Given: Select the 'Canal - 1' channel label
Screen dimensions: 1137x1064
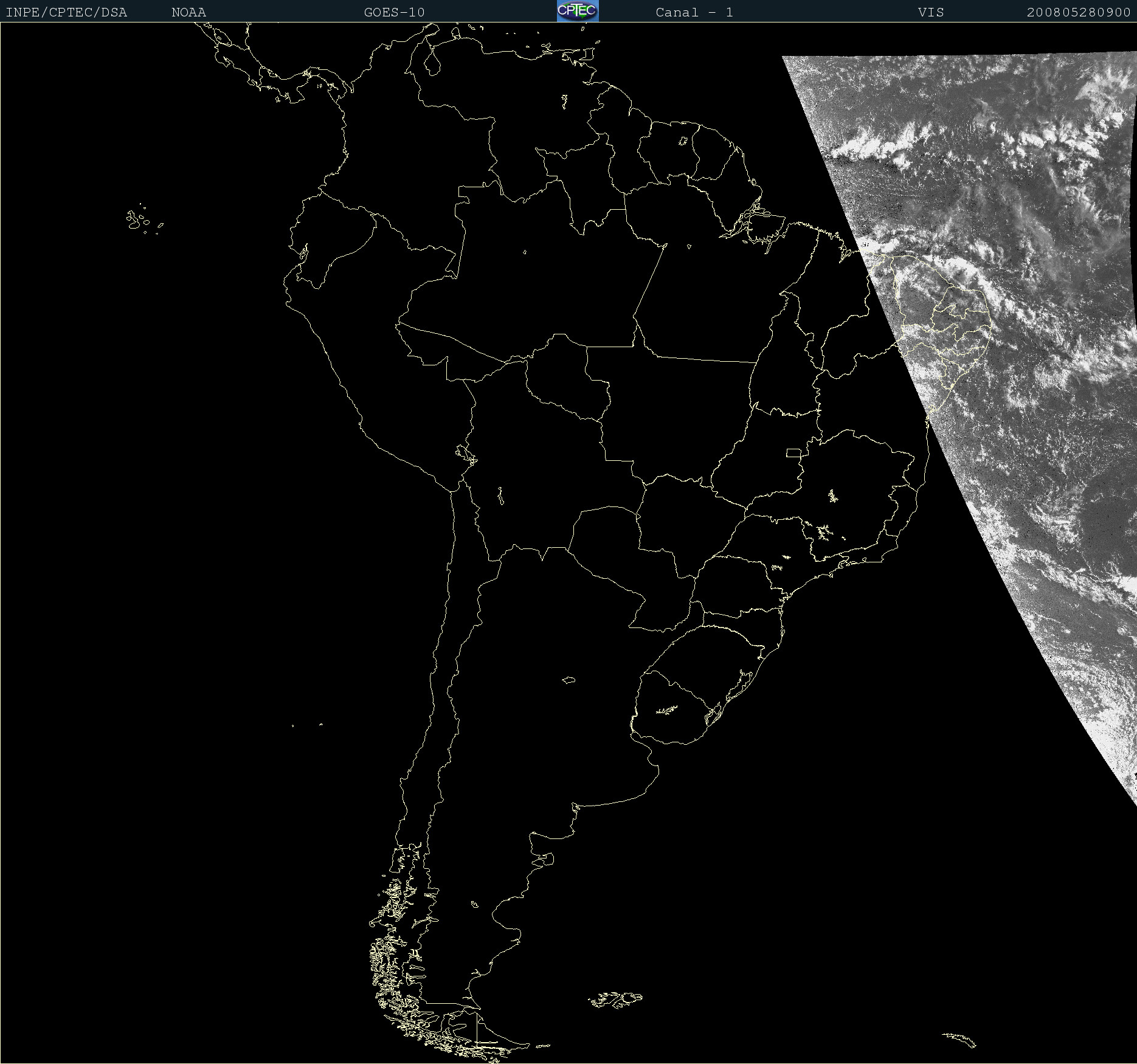Looking at the screenshot, I should [694, 12].
